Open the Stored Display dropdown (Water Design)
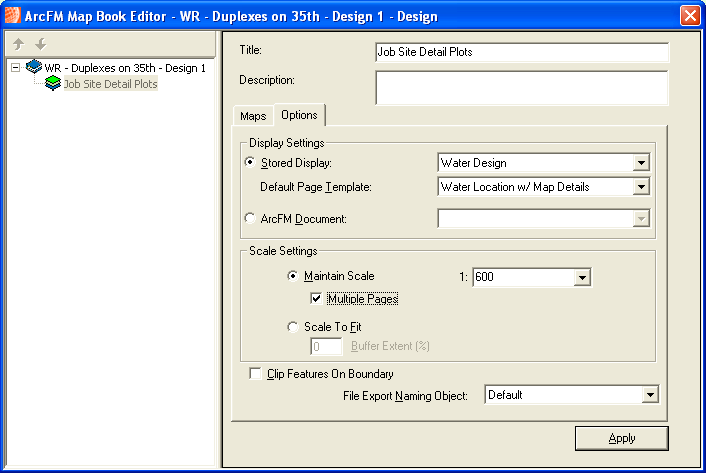 click(641, 162)
